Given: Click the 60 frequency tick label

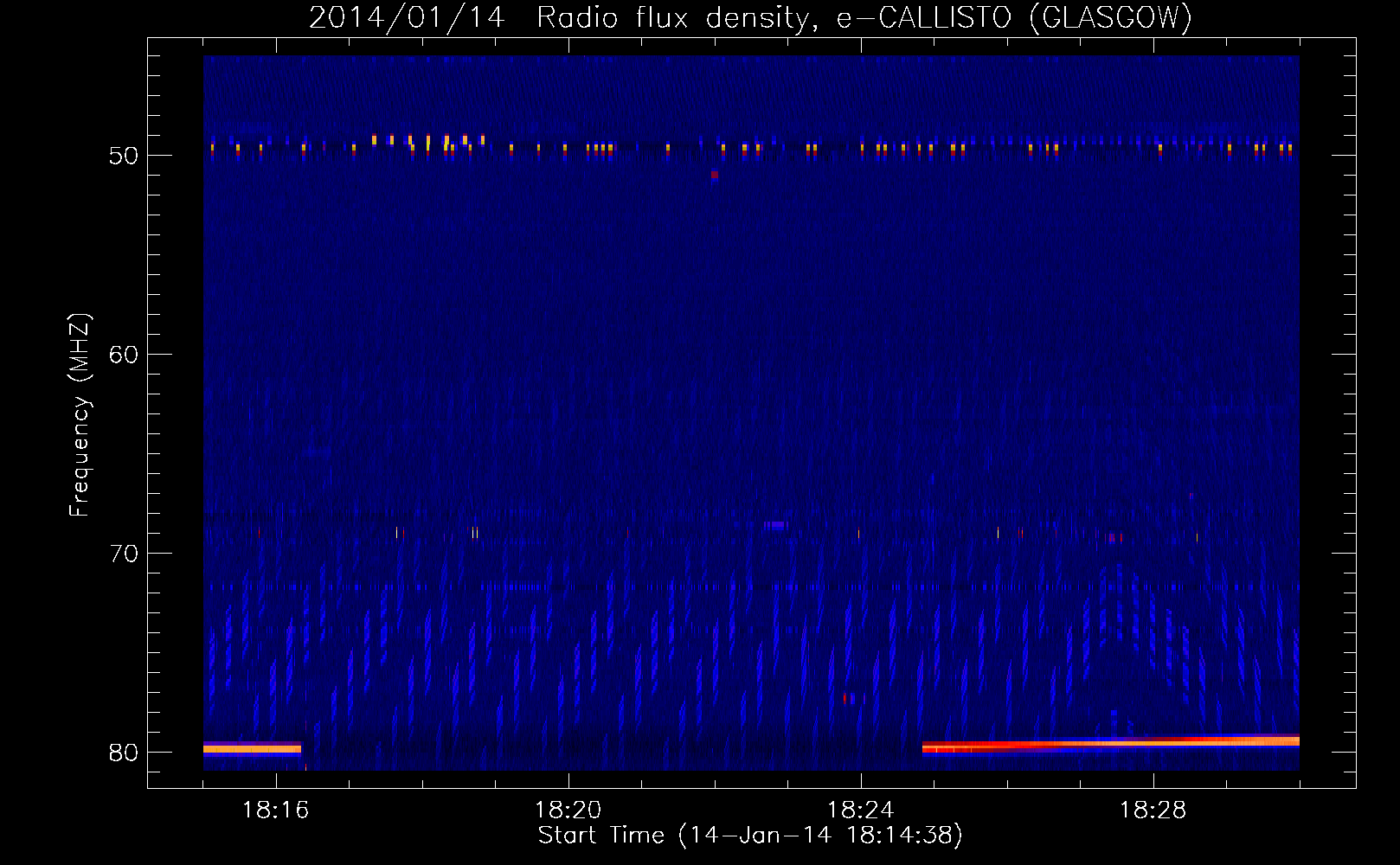Looking at the screenshot, I should click(x=124, y=355).
